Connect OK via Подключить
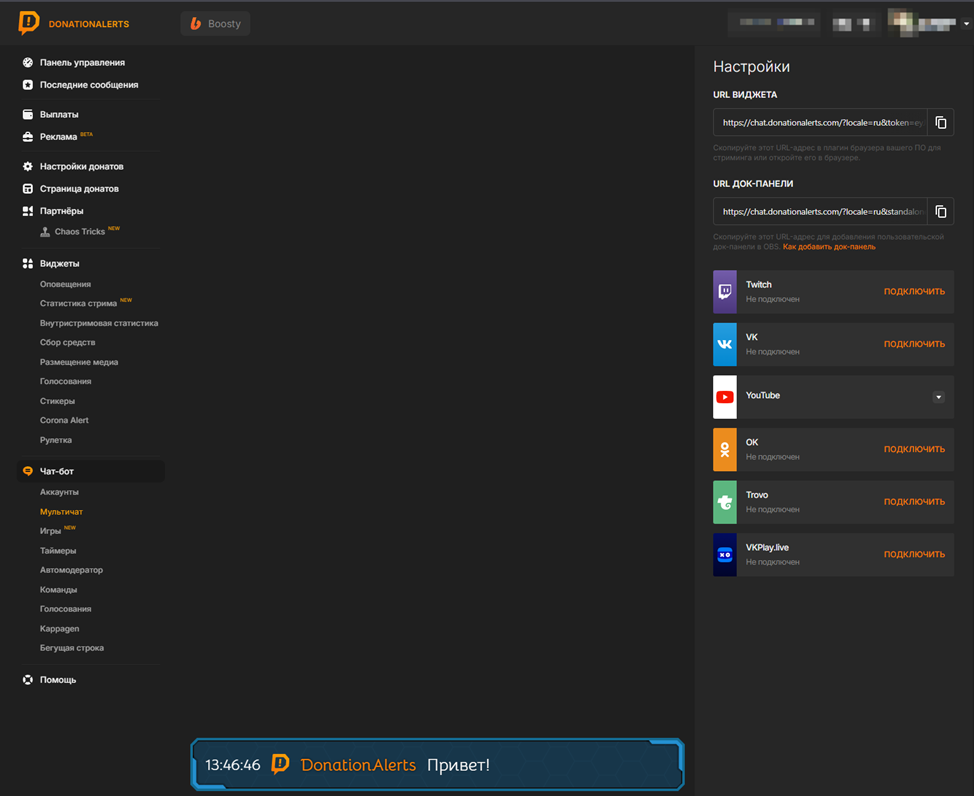 [914, 449]
